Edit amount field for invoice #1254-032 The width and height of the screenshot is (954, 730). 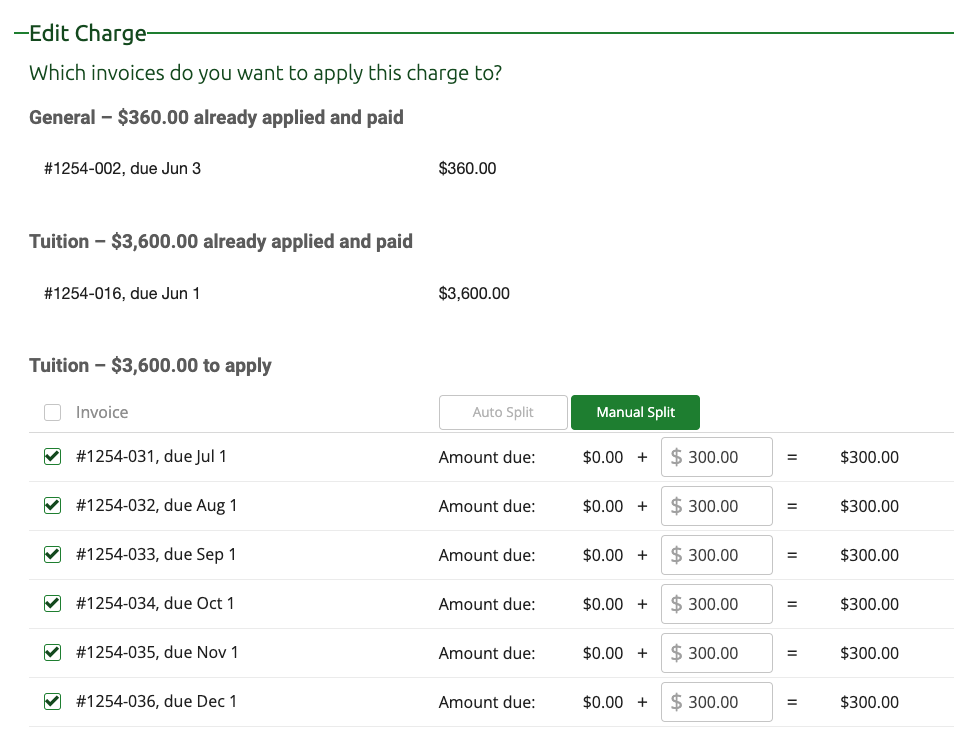point(717,506)
